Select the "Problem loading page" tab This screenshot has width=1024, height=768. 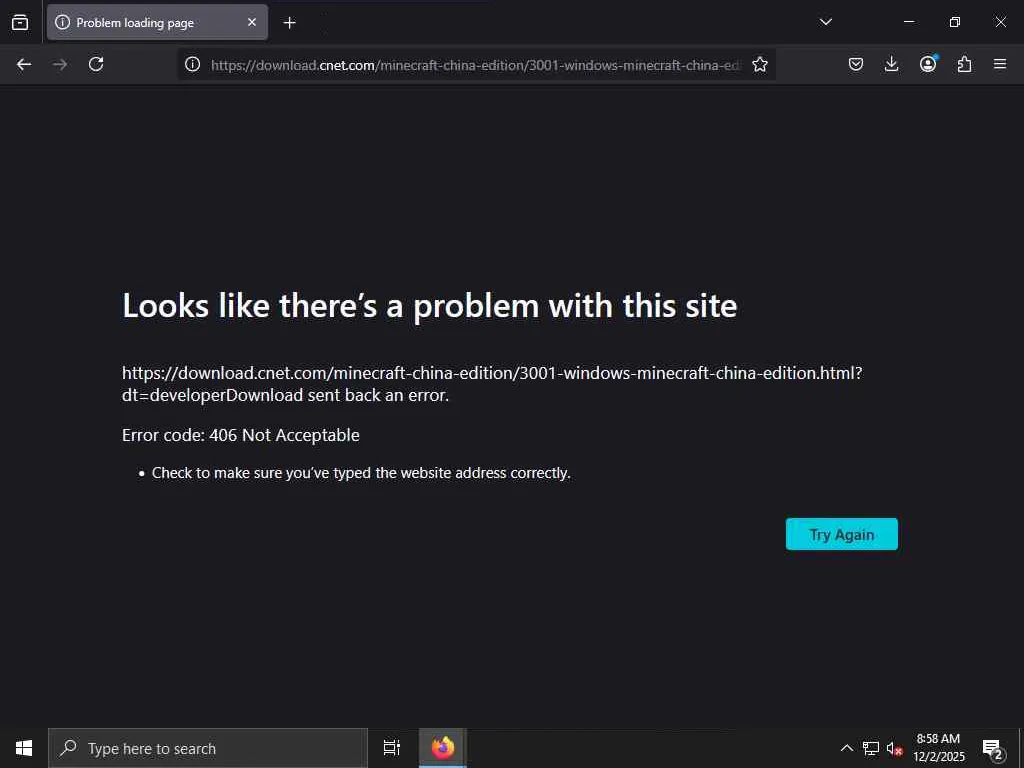(157, 22)
